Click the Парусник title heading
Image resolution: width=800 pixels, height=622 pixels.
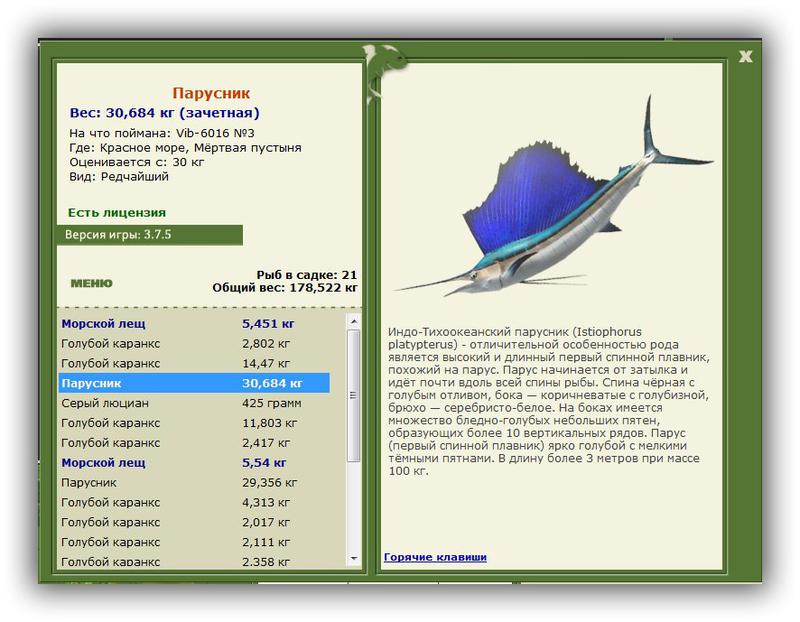pyautogui.click(x=211, y=93)
